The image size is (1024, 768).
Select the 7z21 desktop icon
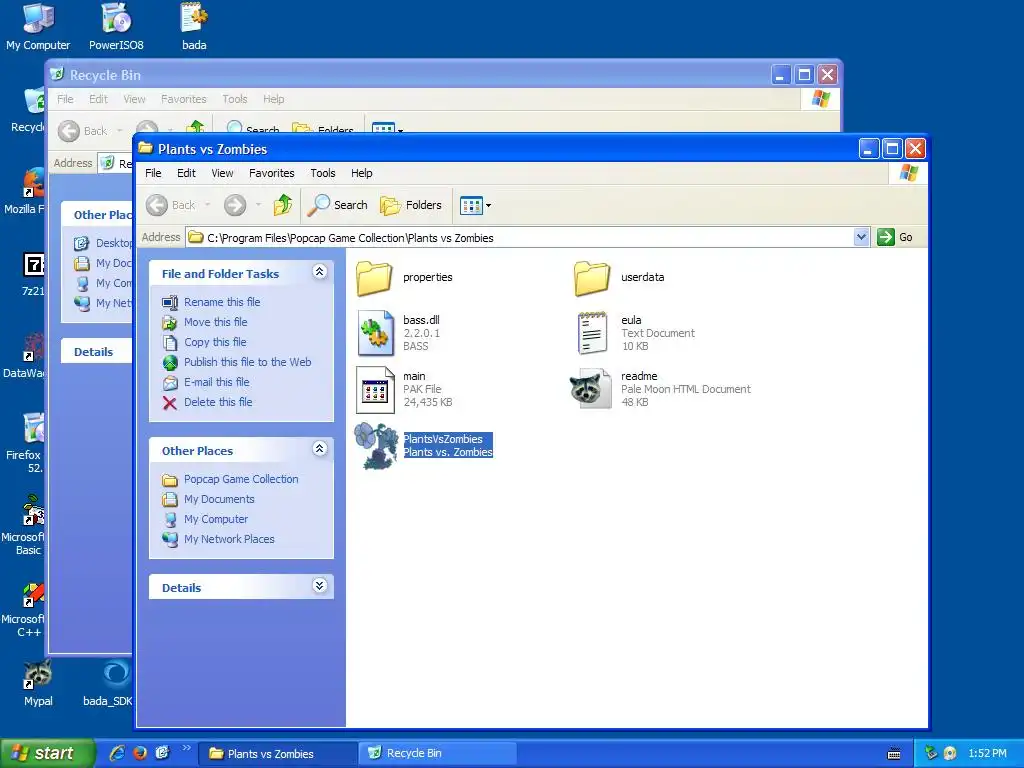pyautogui.click(x=33, y=274)
